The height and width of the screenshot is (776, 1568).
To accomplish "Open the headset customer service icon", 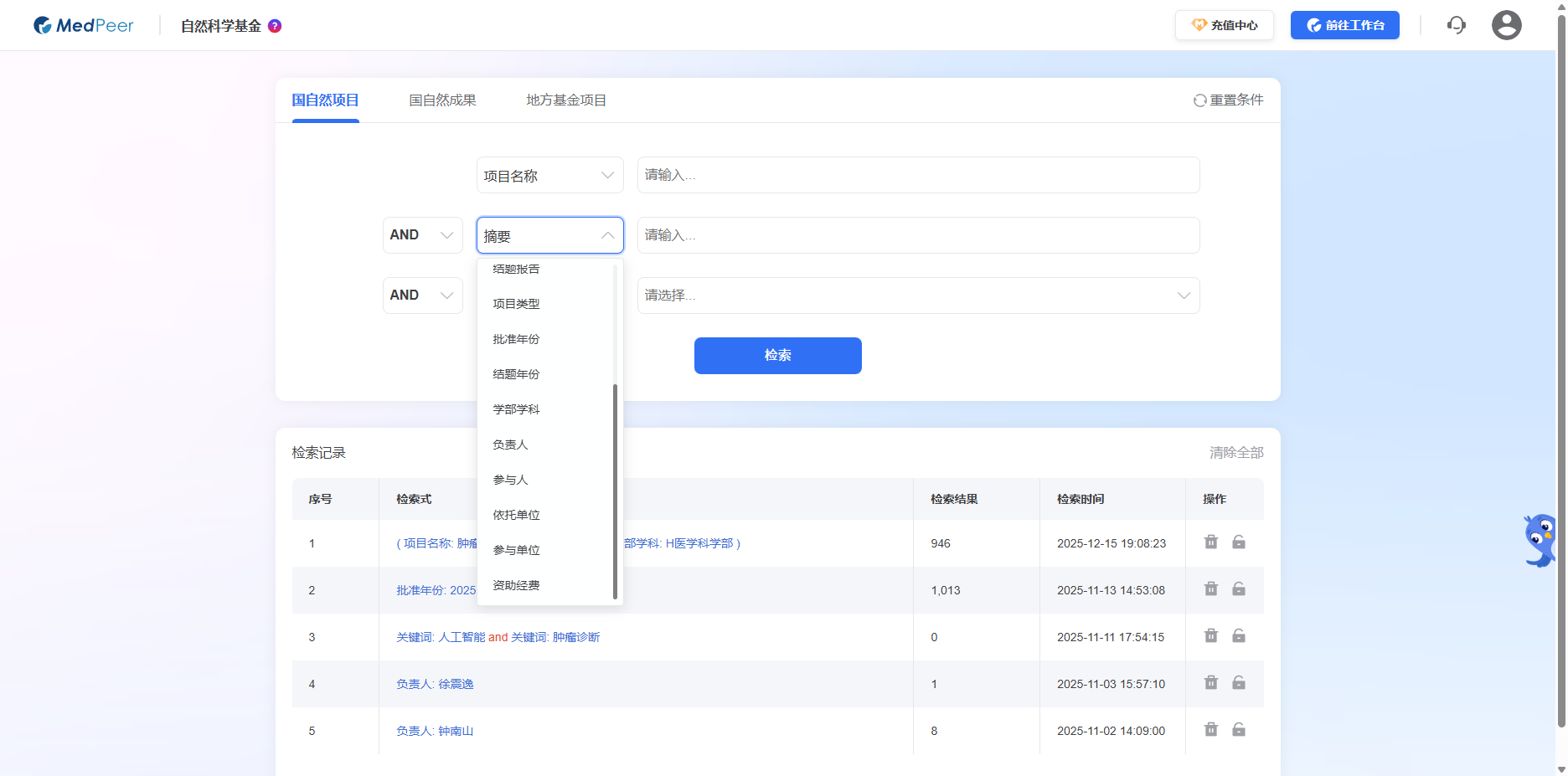I will [x=1457, y=25].
